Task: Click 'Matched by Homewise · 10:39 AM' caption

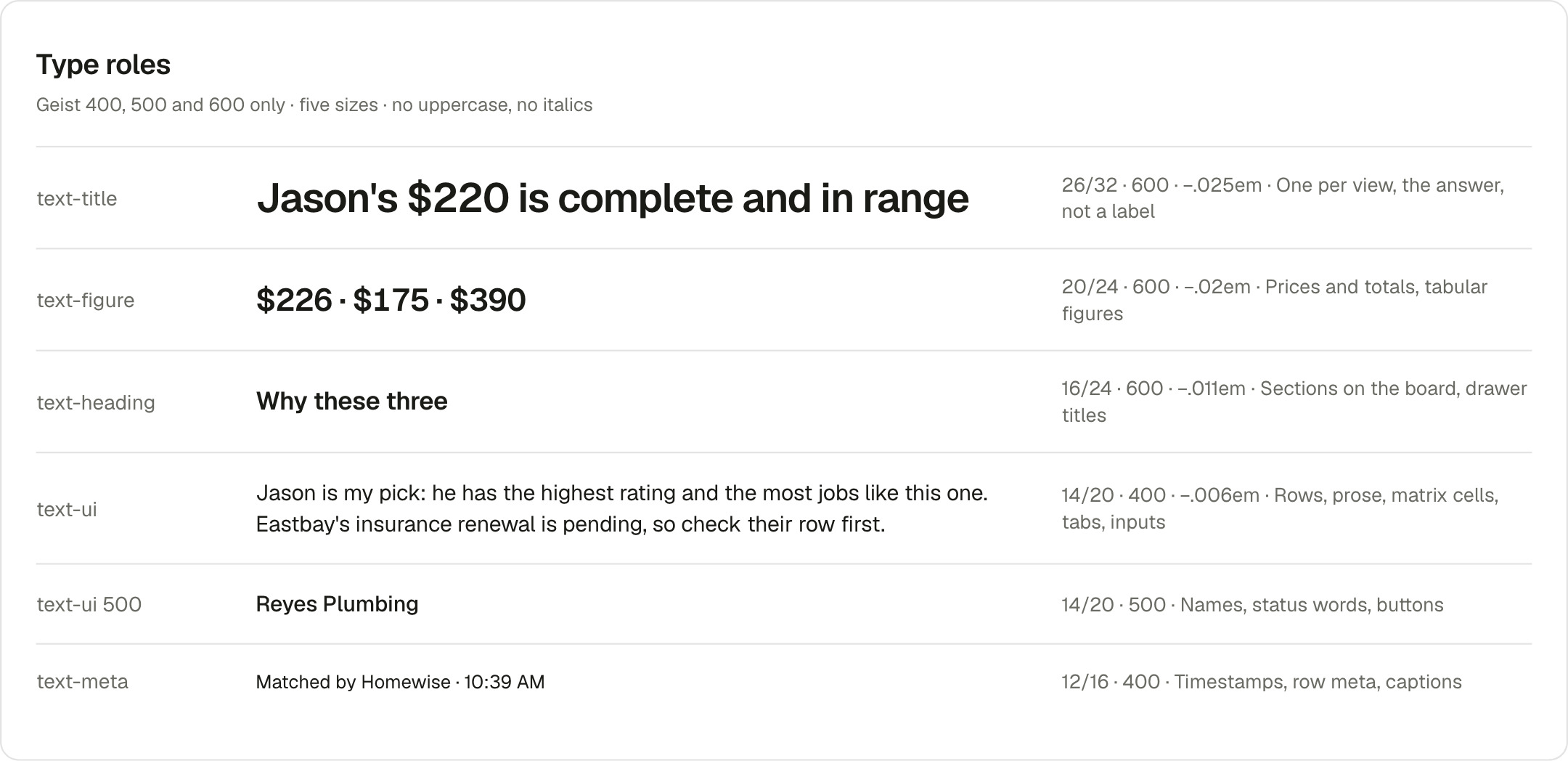Action: coord(401,682)
